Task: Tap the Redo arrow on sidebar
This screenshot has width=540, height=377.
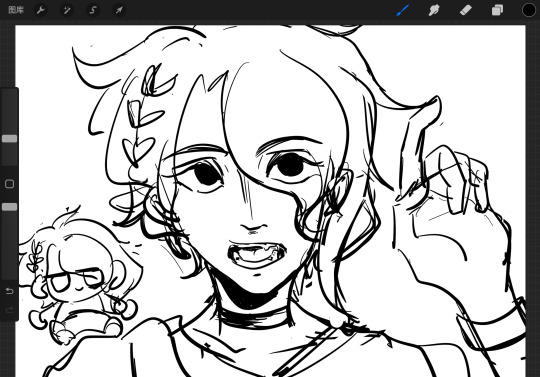Action: 10,310
